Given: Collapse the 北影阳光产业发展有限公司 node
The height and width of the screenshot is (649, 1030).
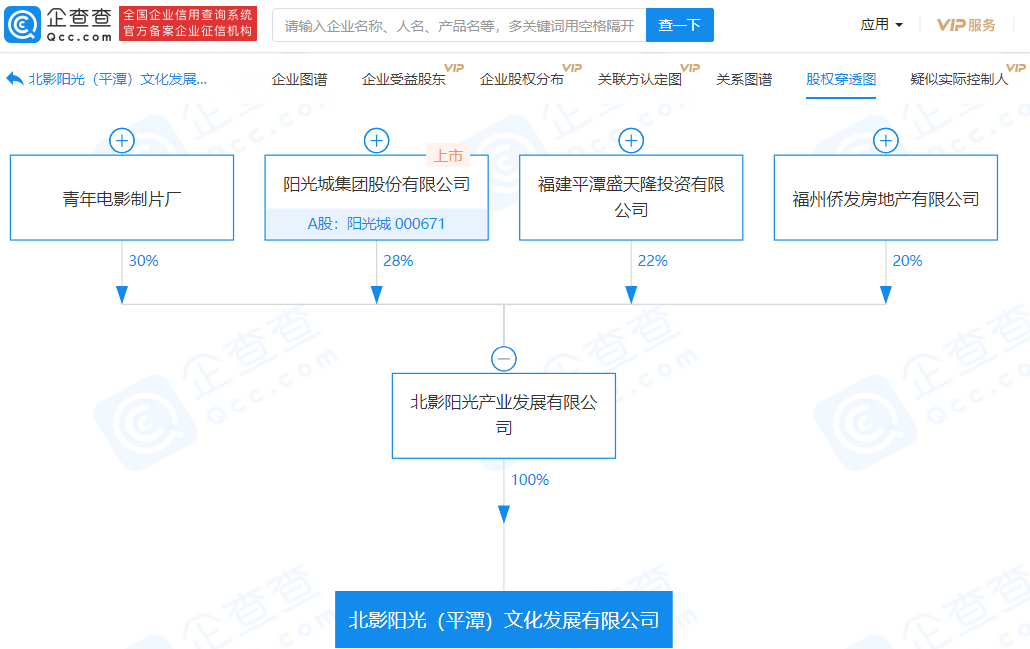Looking at the screenshot, I should [504, 359].
